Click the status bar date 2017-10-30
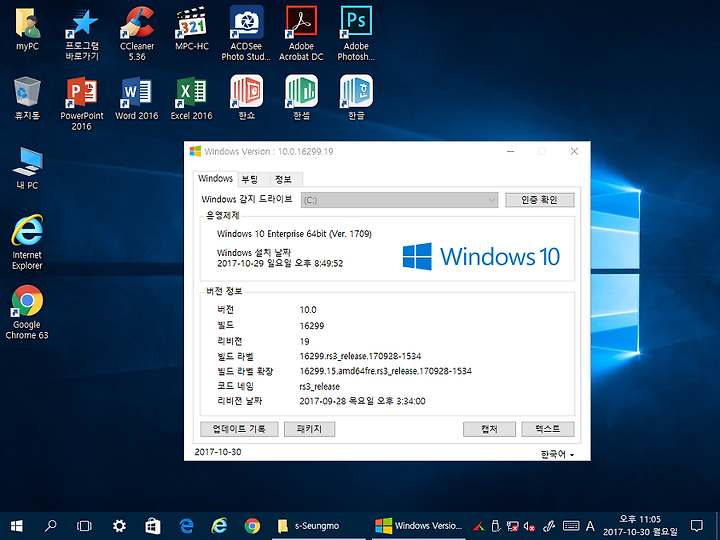This screenshot has height=540, width=720. click(218, 452)
